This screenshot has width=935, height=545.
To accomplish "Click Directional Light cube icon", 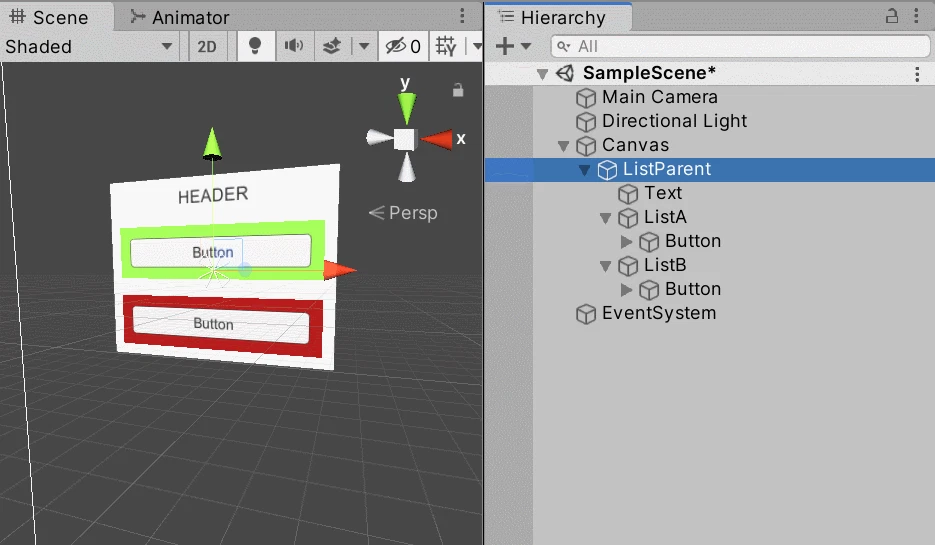I will click(x=586, y=122).
